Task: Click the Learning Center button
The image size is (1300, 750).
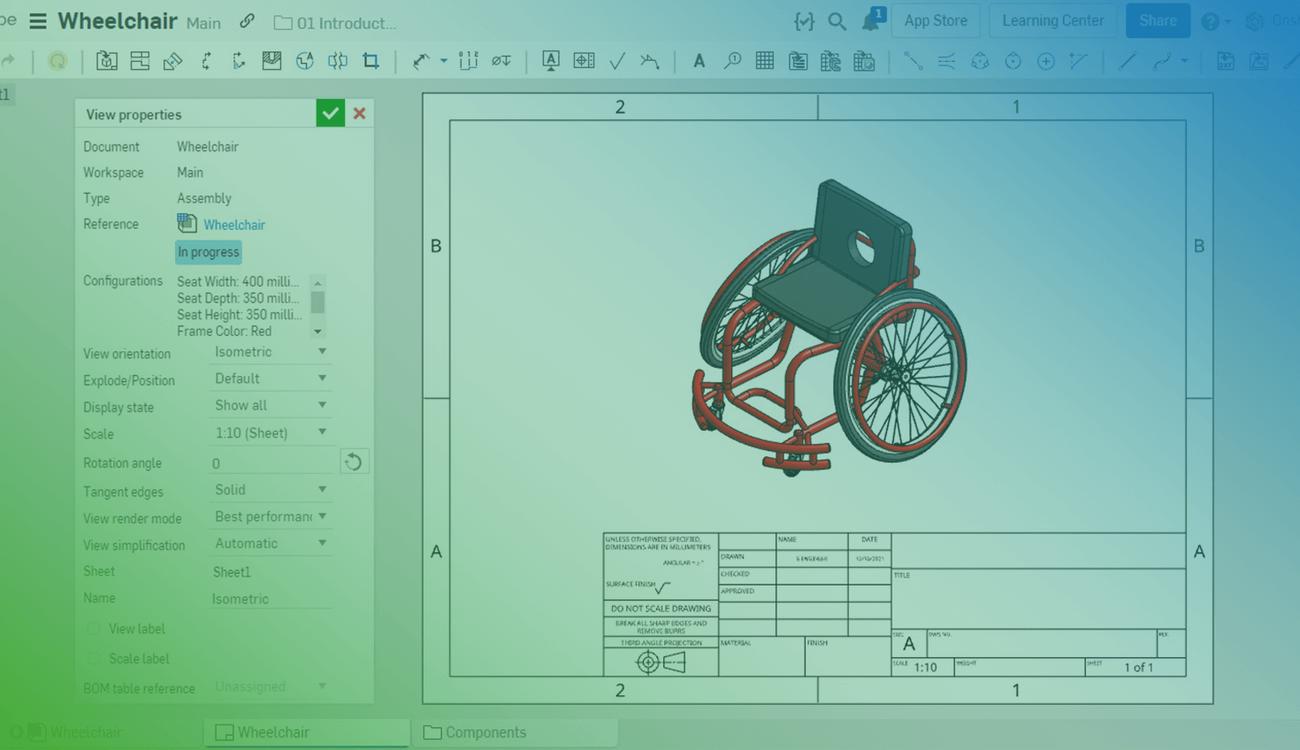Action: point(1052,20)
